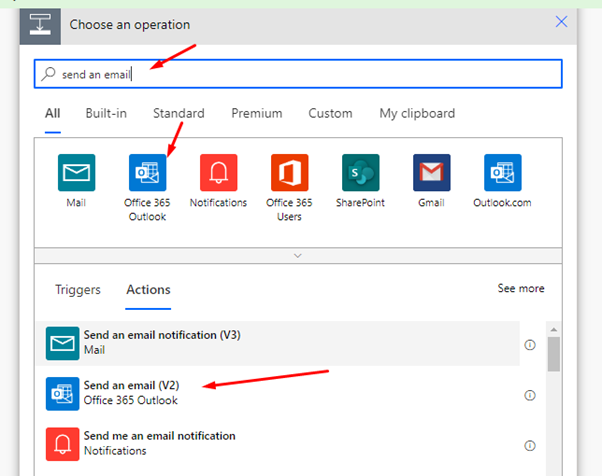Click the scroll up arrow in actions list
The height and width of the screenshot is (476, 602).
pos(554,329)
